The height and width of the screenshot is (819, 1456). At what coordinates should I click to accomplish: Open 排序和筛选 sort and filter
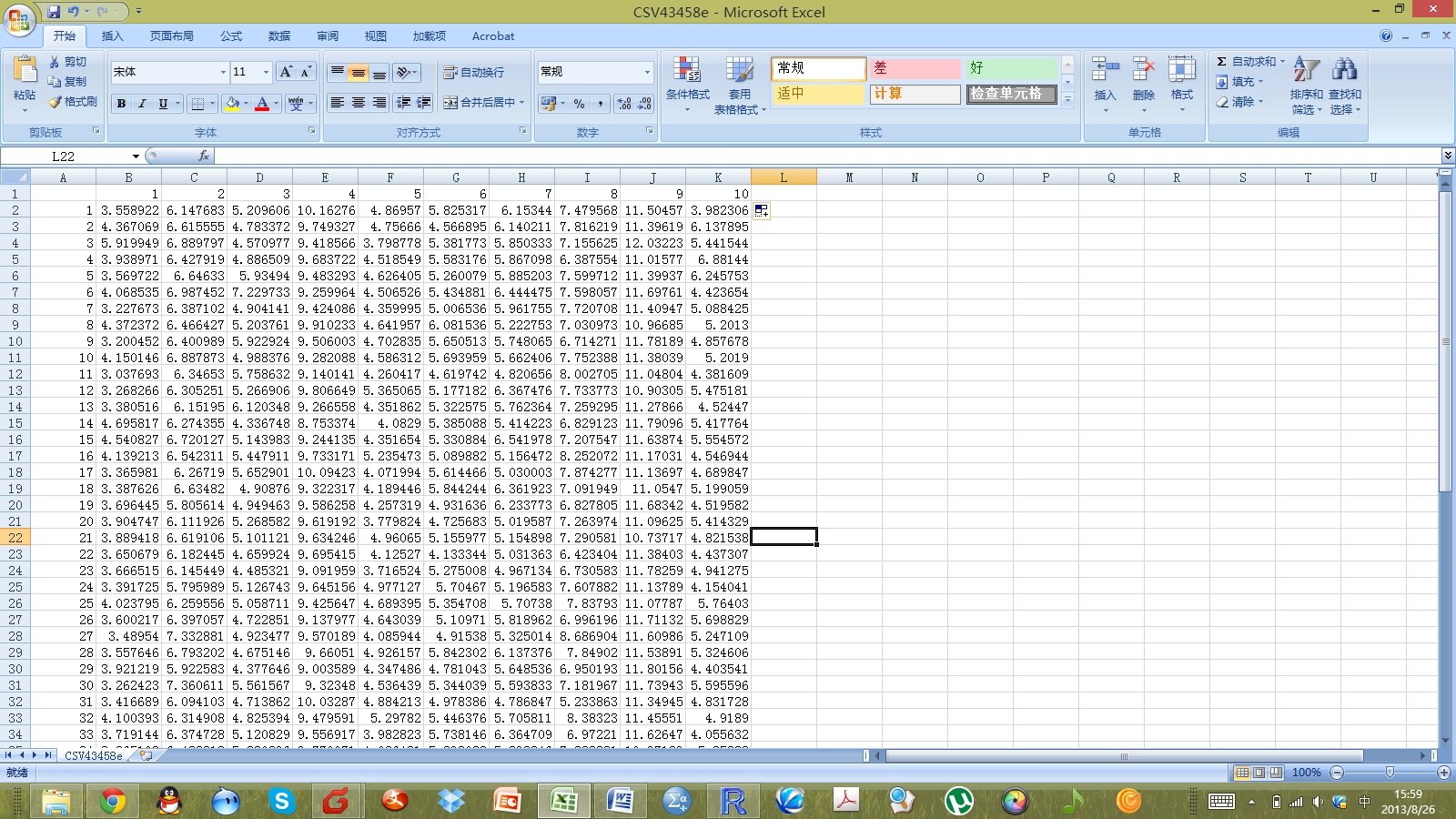pyautogui.click(x=1307, y=85)
